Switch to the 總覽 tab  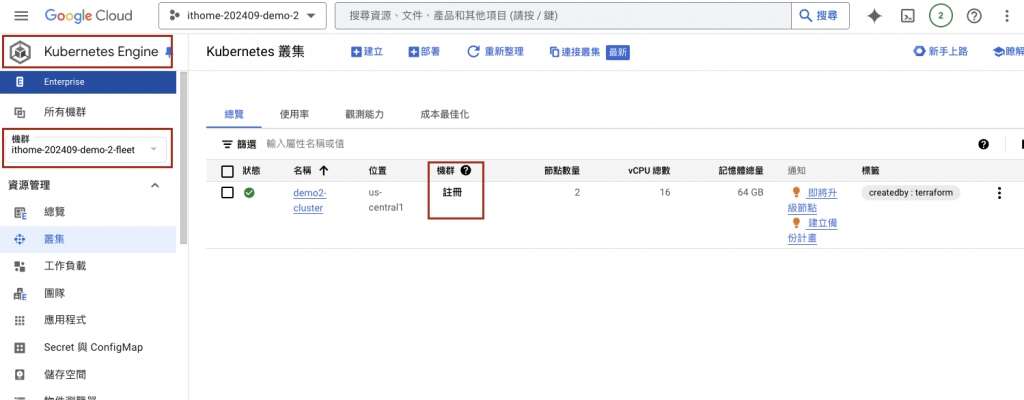pos(234,114)
